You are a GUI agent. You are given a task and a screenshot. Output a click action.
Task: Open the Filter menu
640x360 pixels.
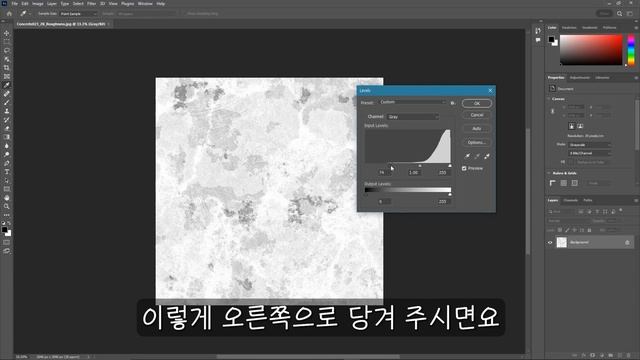pos(91,4)
